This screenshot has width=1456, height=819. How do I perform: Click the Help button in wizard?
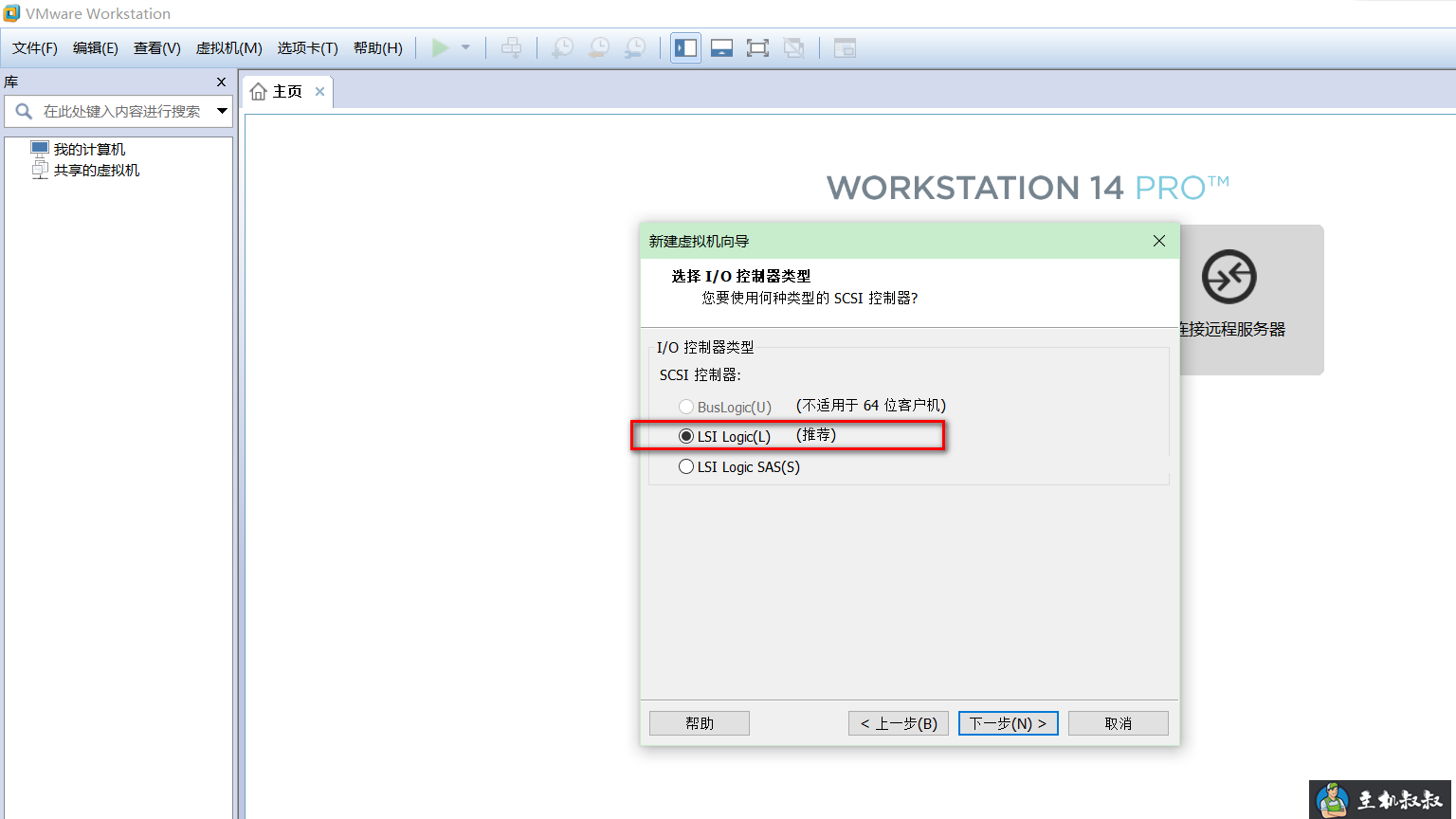click(700, 723)
